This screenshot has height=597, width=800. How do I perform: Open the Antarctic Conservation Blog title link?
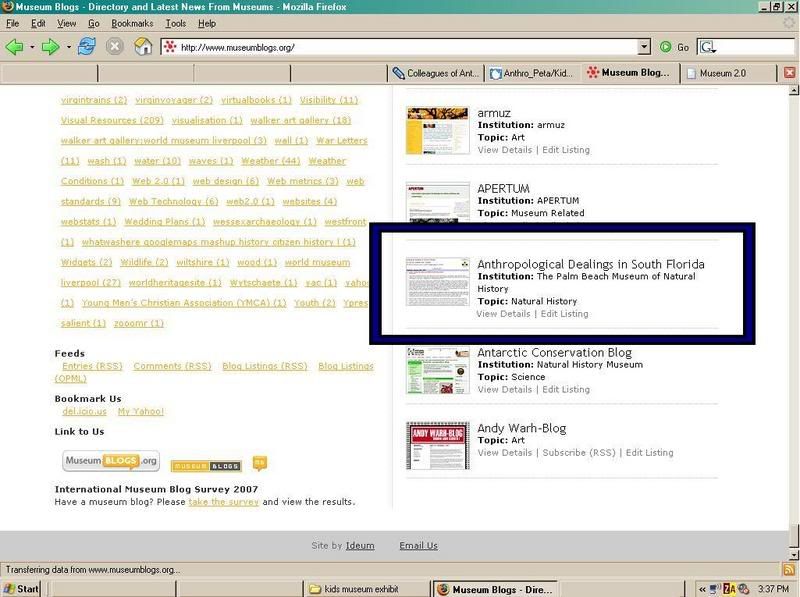click(555, 353)
